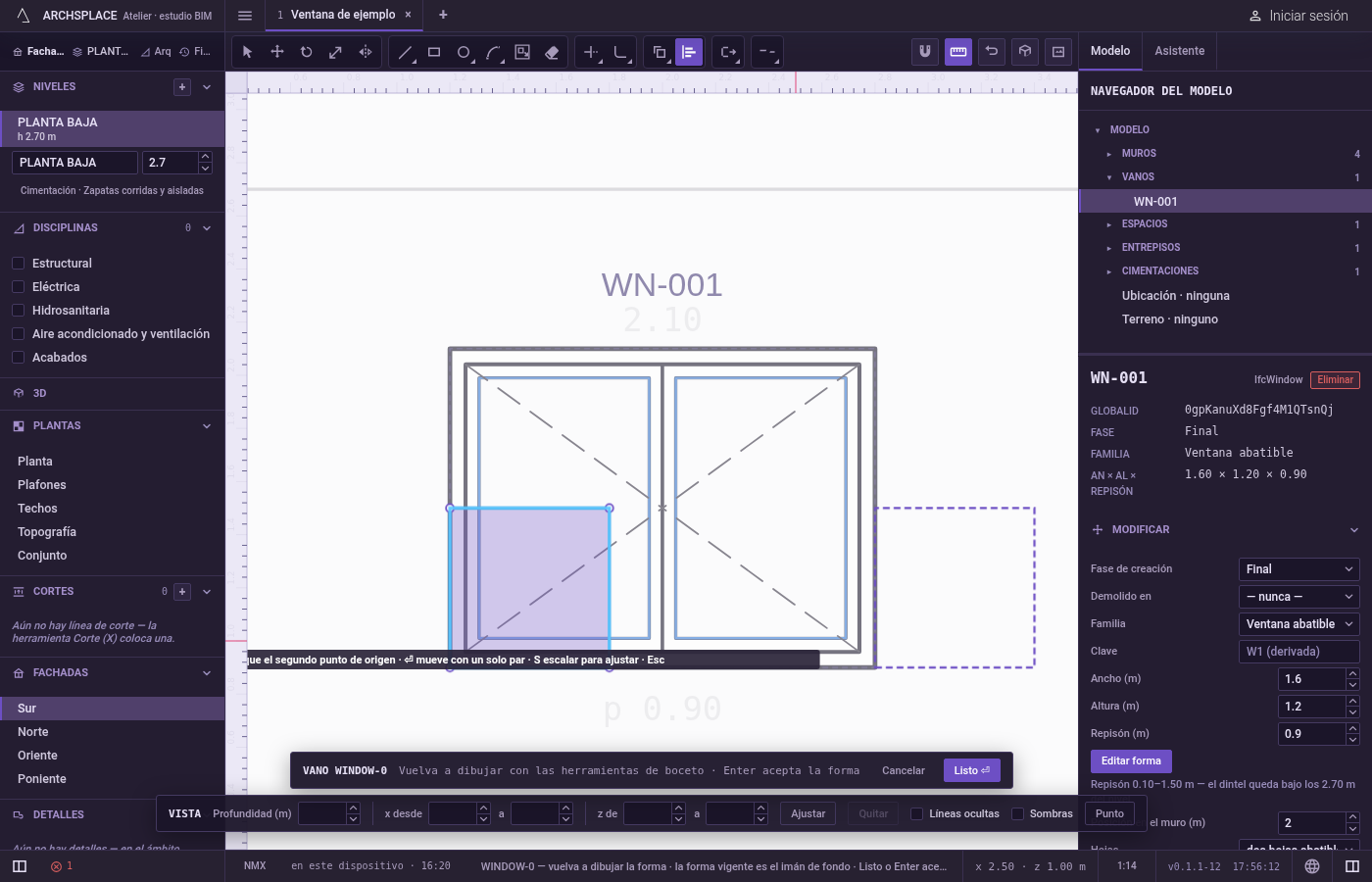Open the Familia Ventana abatible dropdown

(x=1299, y=624)
